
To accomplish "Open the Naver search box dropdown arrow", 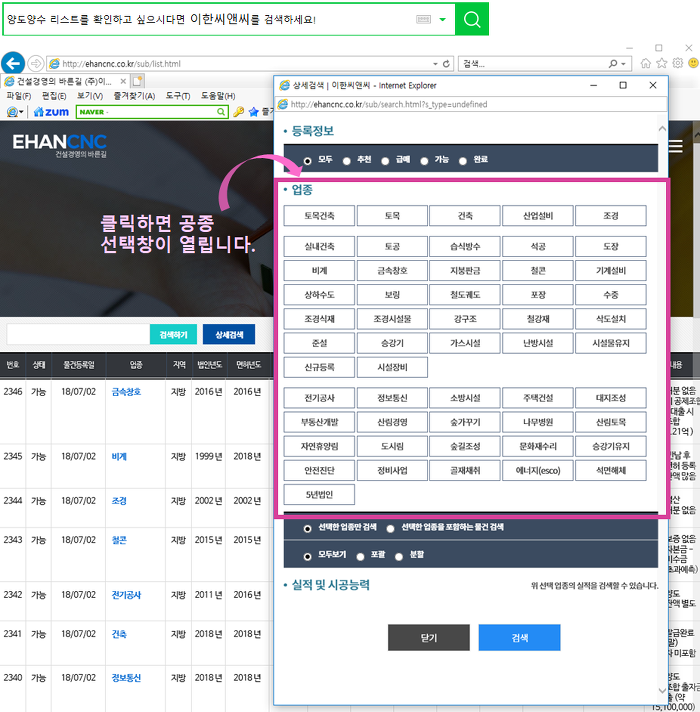I will point(443,20).
